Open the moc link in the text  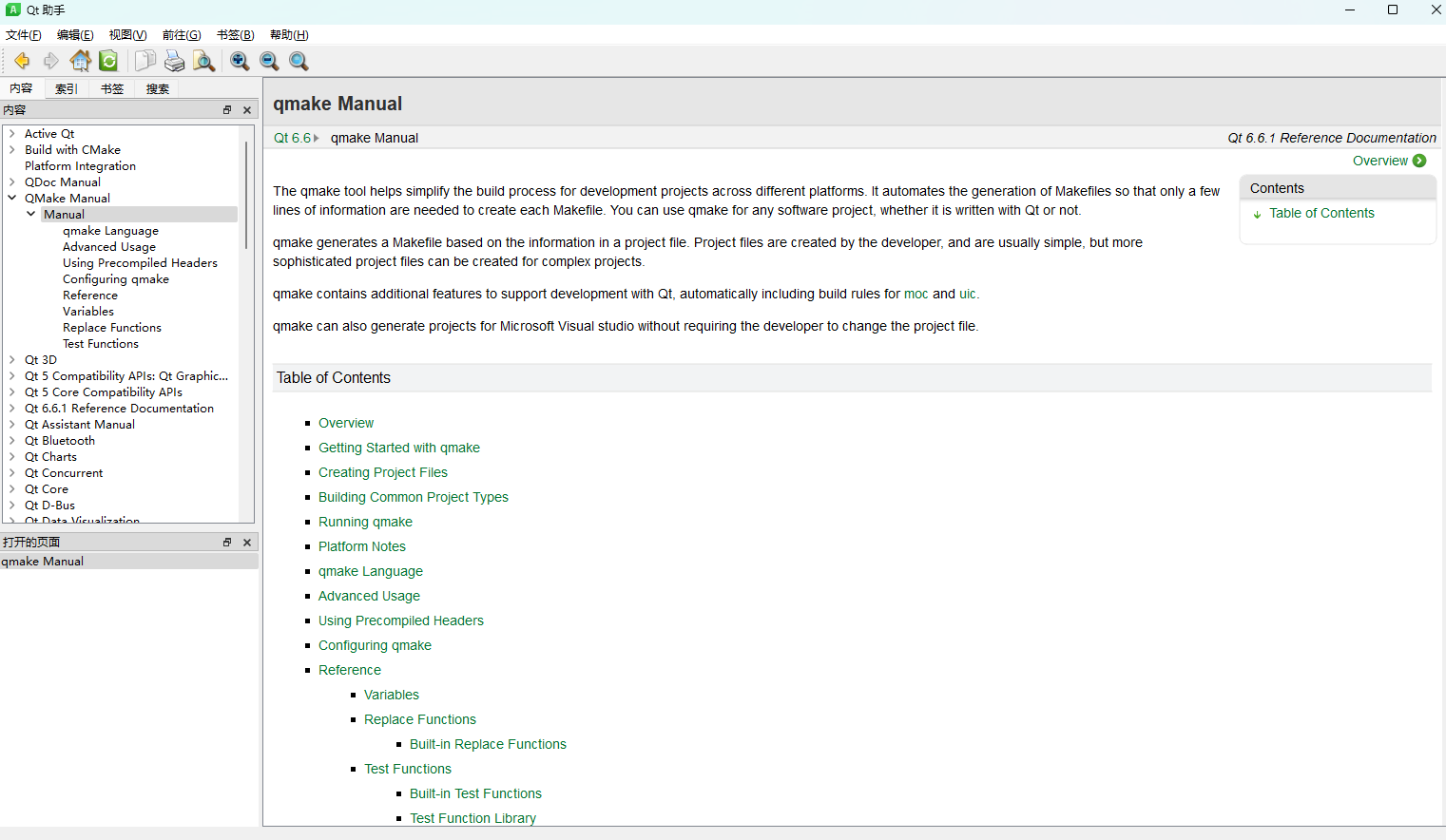916,294
